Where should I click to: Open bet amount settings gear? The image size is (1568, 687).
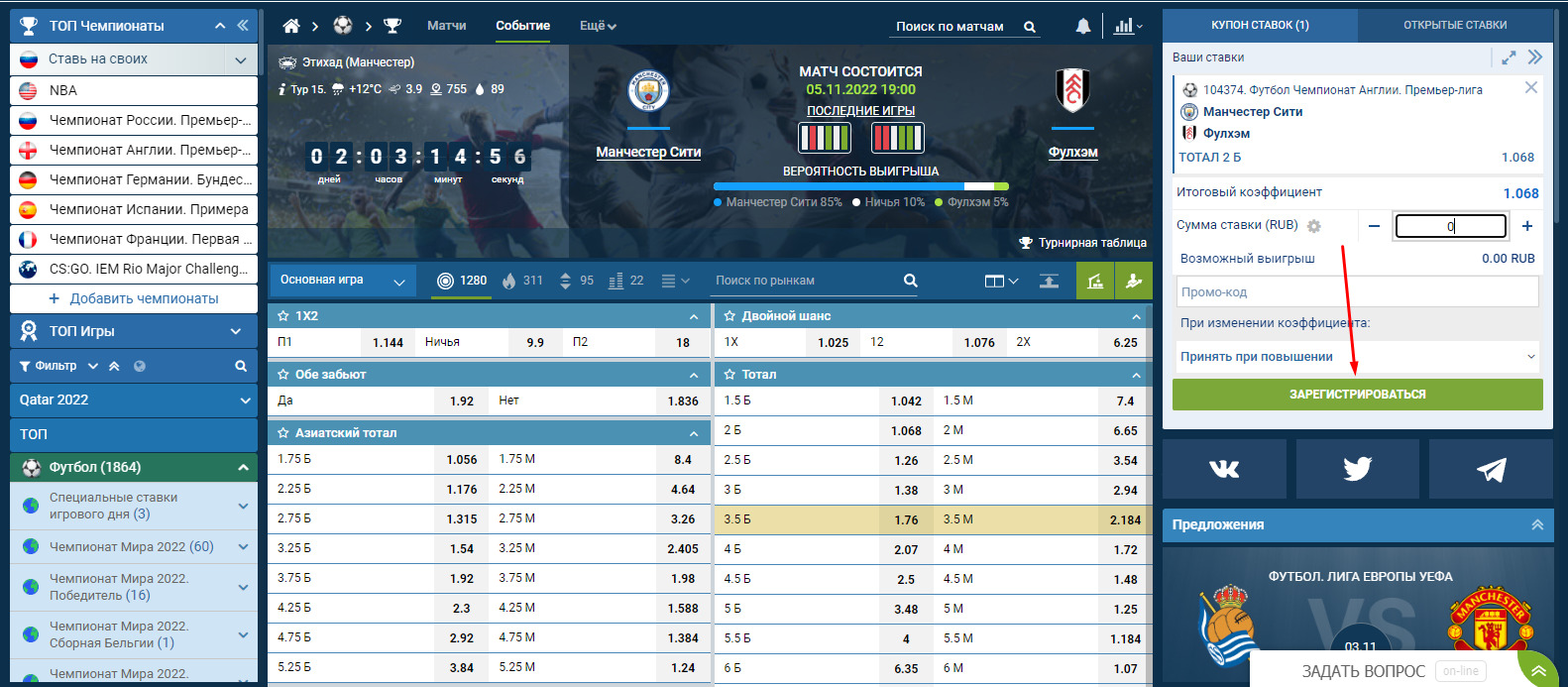(1314, 226)
